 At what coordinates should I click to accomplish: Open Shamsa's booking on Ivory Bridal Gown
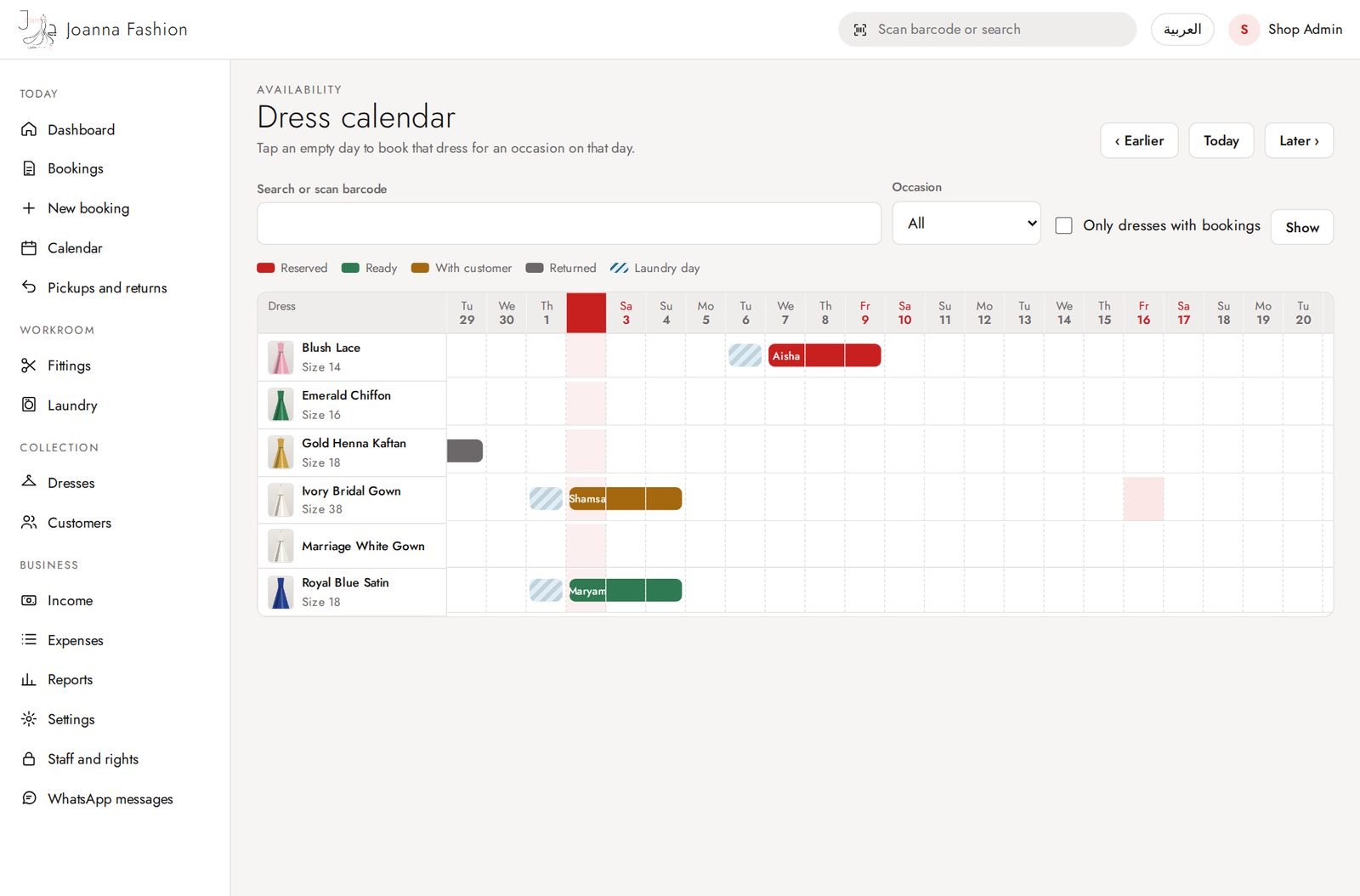click(x=626, y=498)
